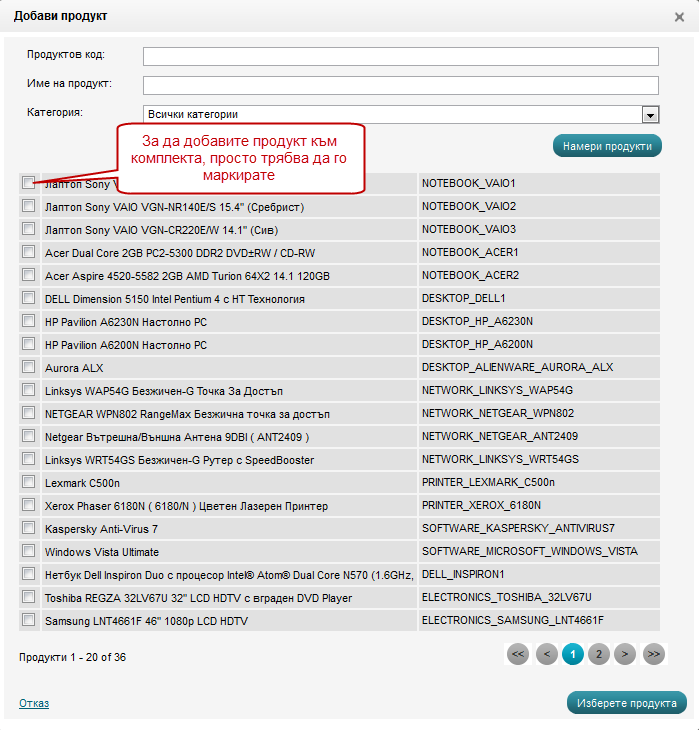
Task: Go to first page of products
Action: [518, 654]
